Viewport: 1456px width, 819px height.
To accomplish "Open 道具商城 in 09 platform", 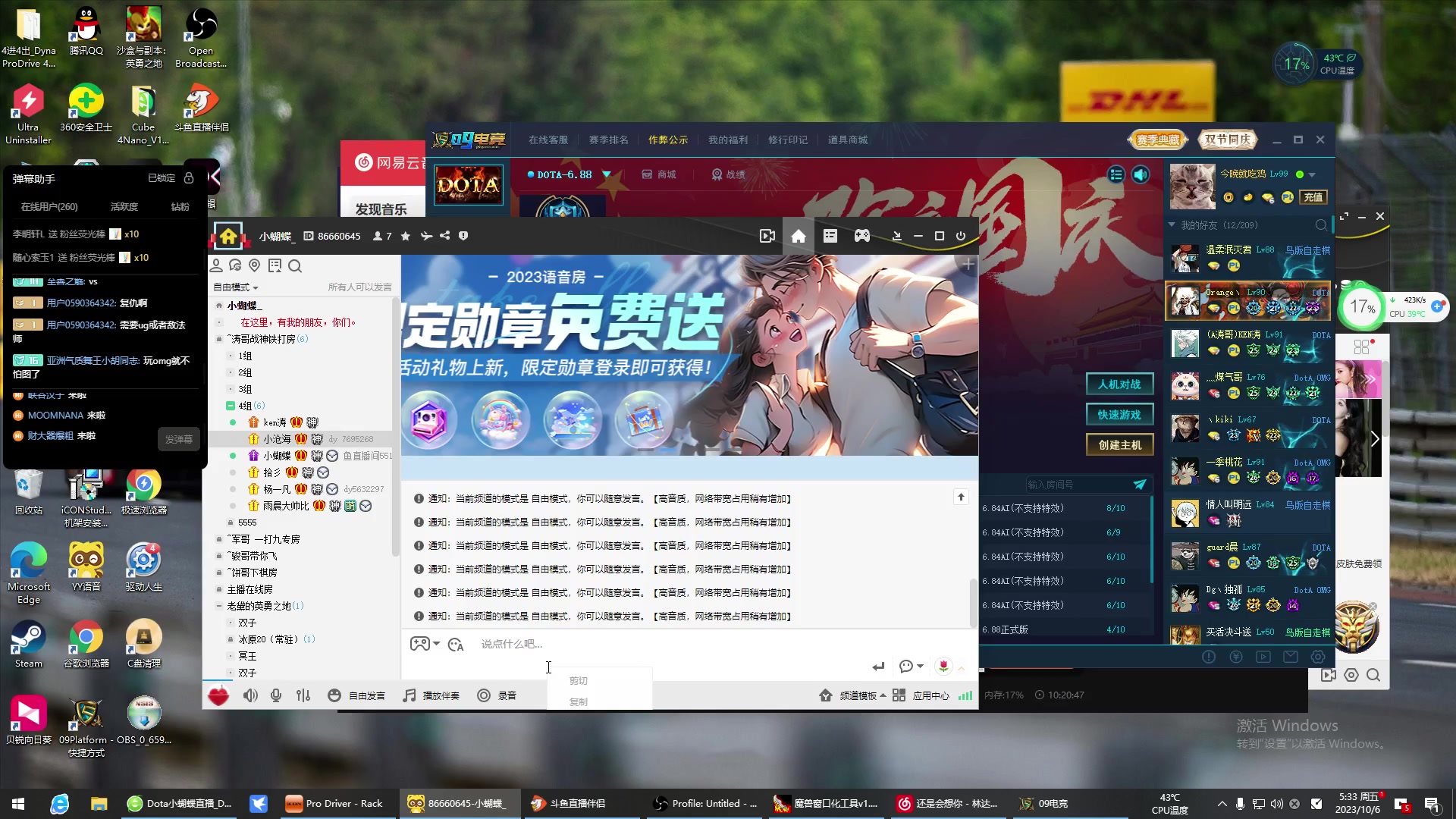I will point(848,140).
